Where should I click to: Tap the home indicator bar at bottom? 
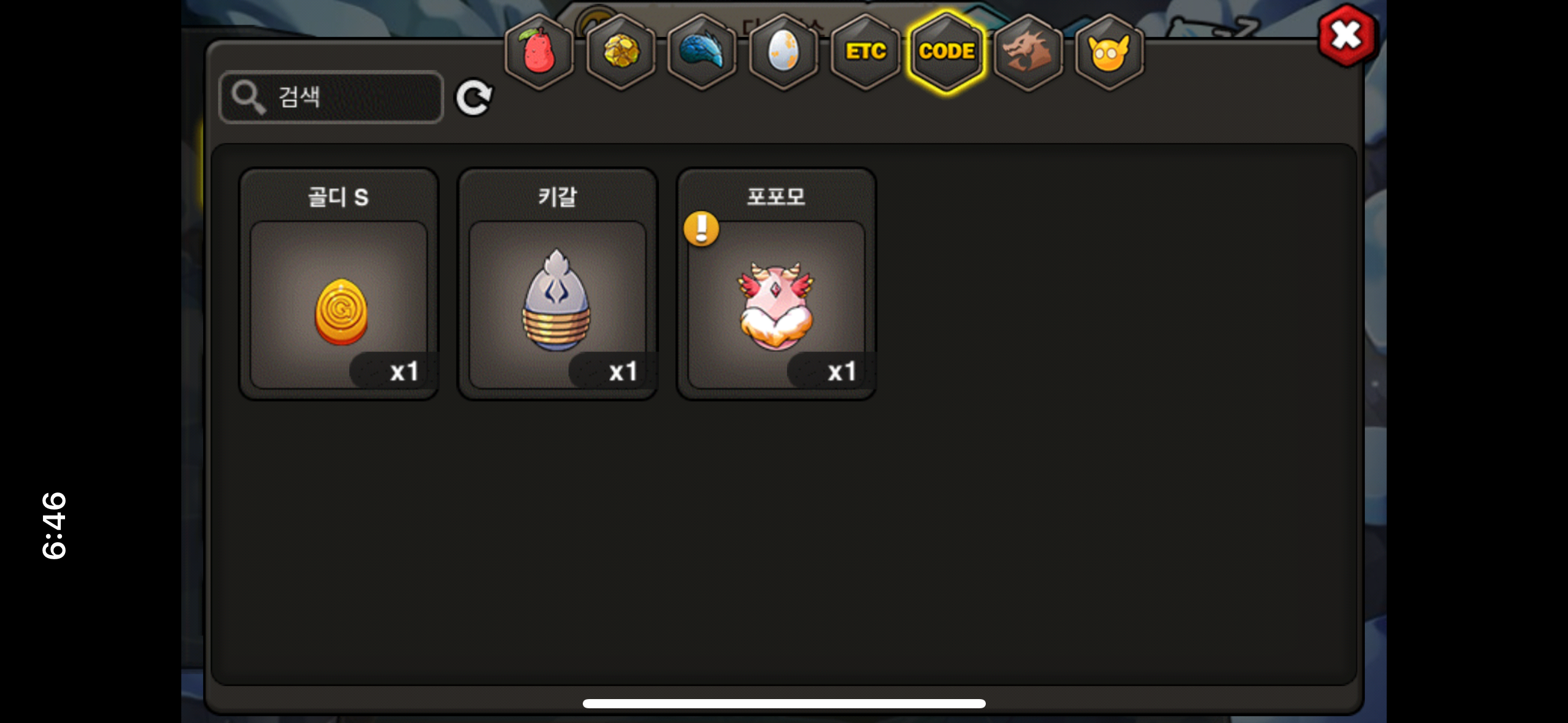(784, 703)
